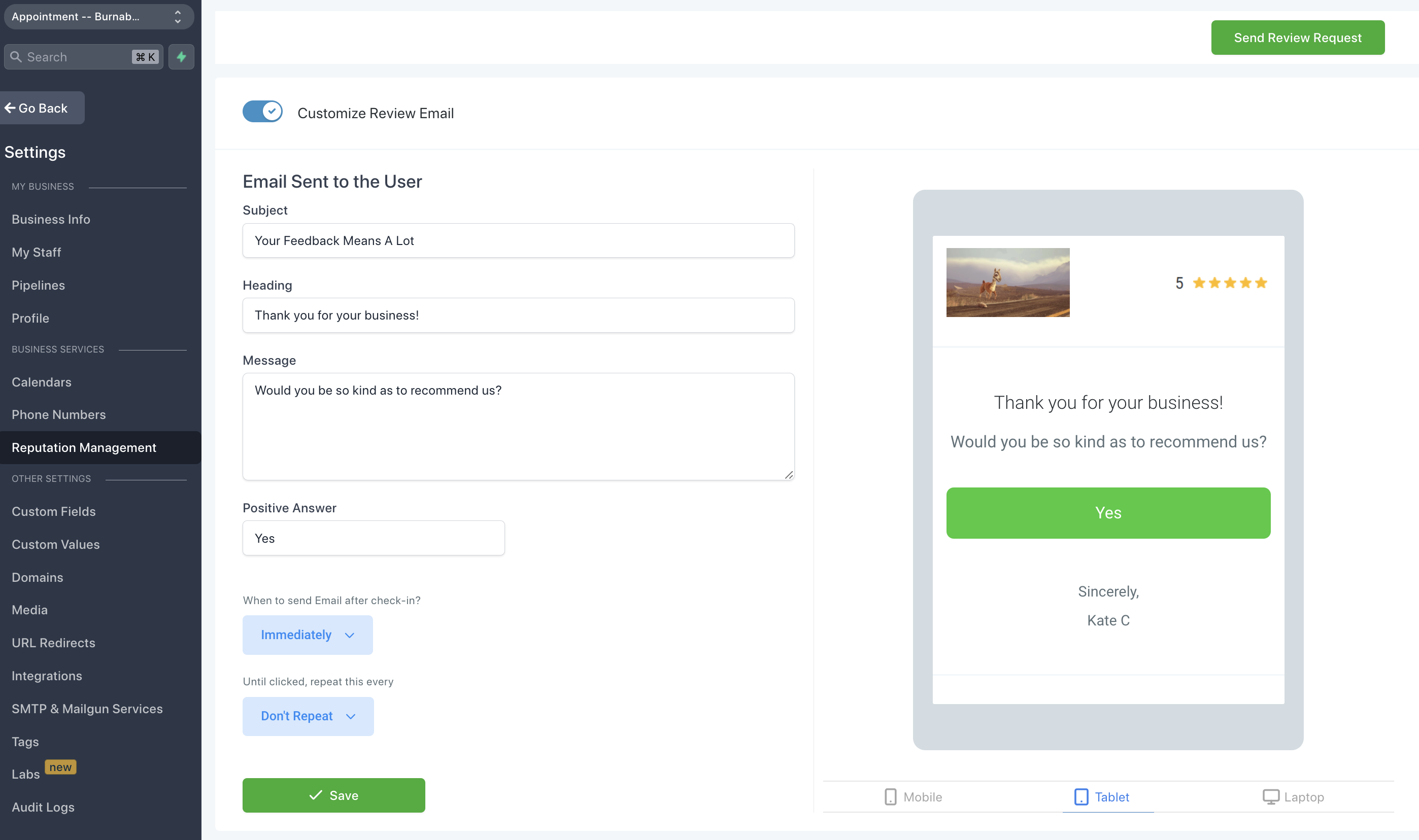
Task: Expand the Appointment -- Burnab… account selector
Action: (99, 16)
